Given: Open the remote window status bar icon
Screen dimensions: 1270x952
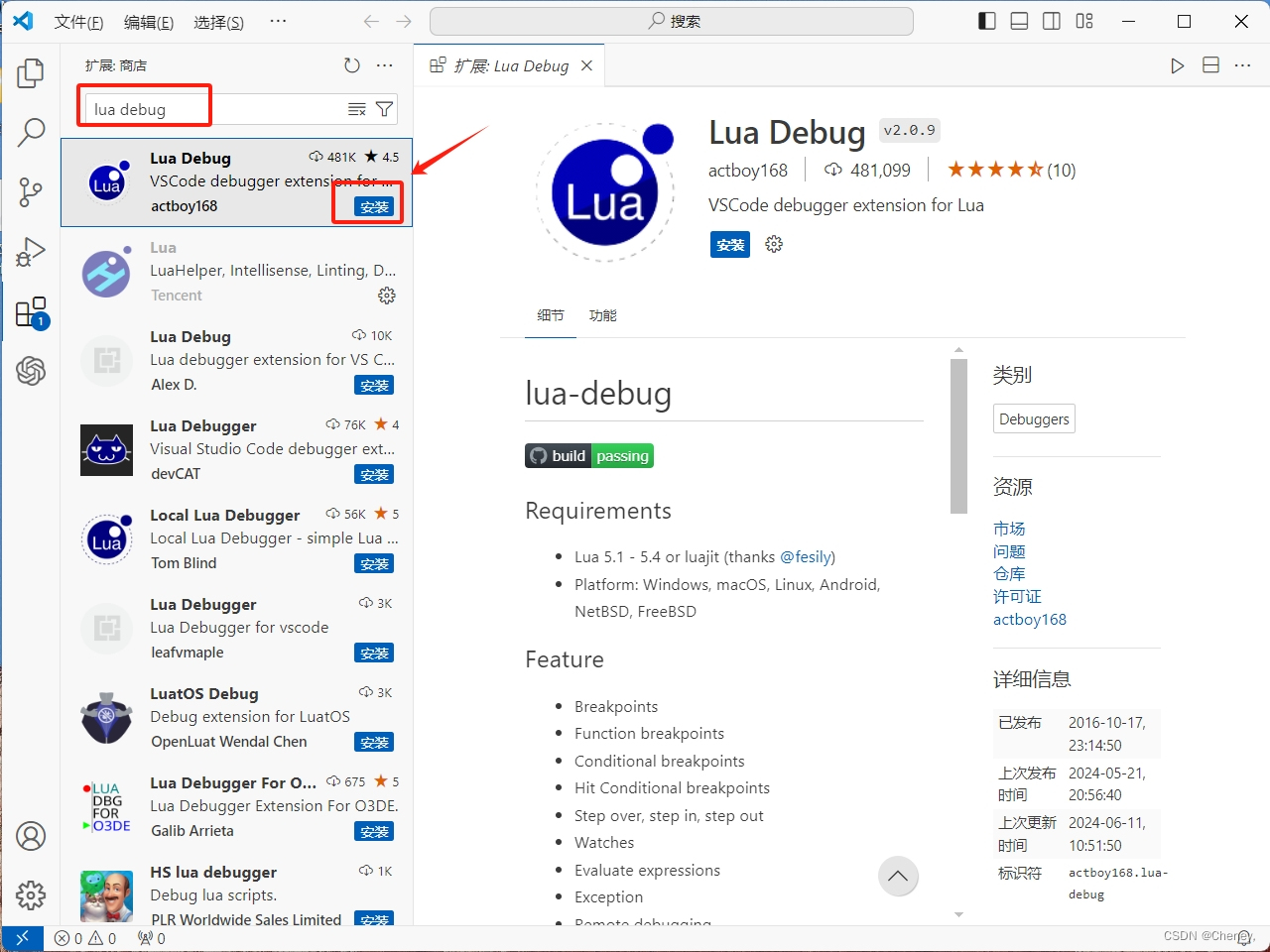Looking at the screenshot, I should tap(22, 938).
